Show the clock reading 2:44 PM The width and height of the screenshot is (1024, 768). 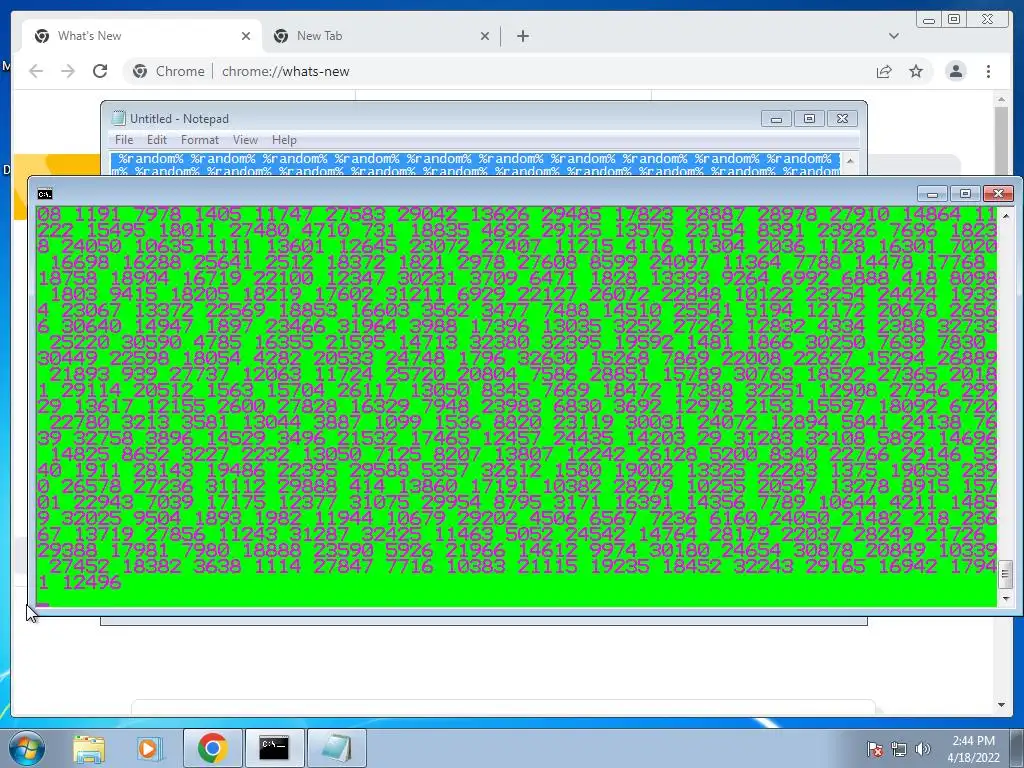[973, 749]
